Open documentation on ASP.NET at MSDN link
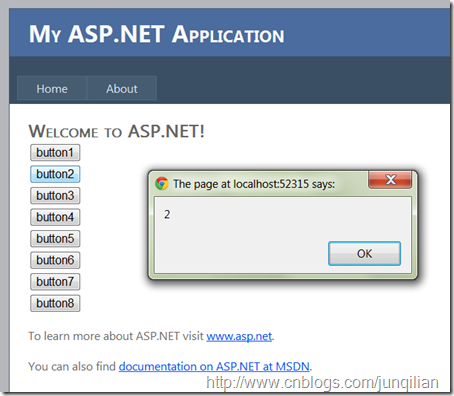Image resolution: width=454 pixels, height=396 pixels. [x=214, y=367]
